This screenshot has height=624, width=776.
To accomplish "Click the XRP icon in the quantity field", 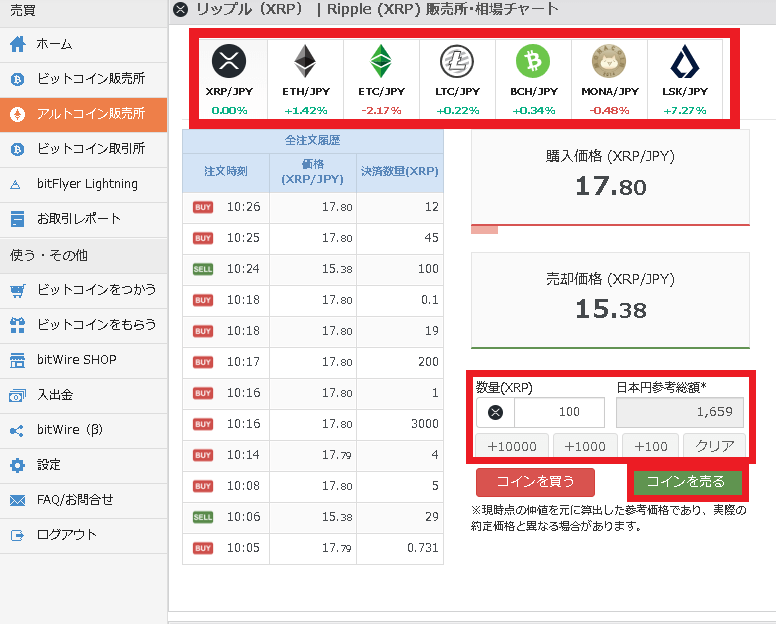I will click(x=495, y=412).
